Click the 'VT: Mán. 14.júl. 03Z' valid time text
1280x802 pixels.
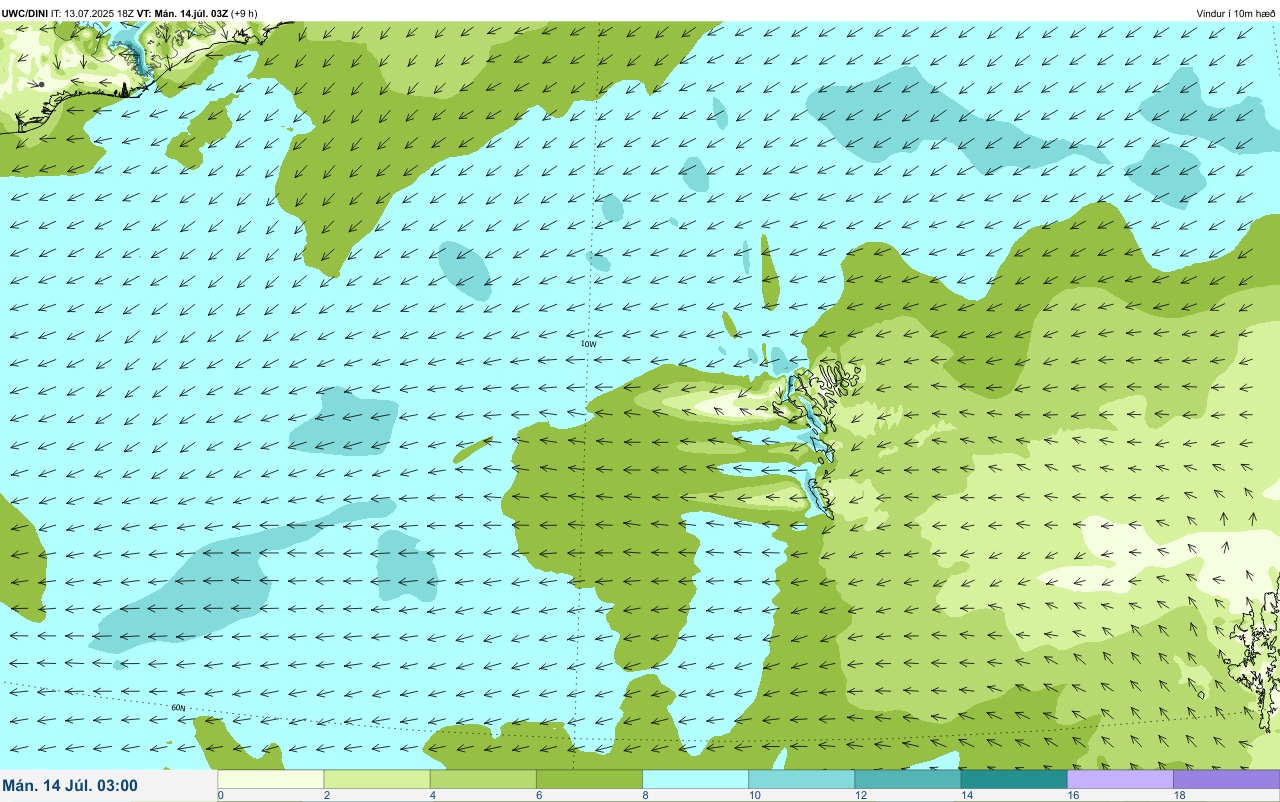coord(183,13)
